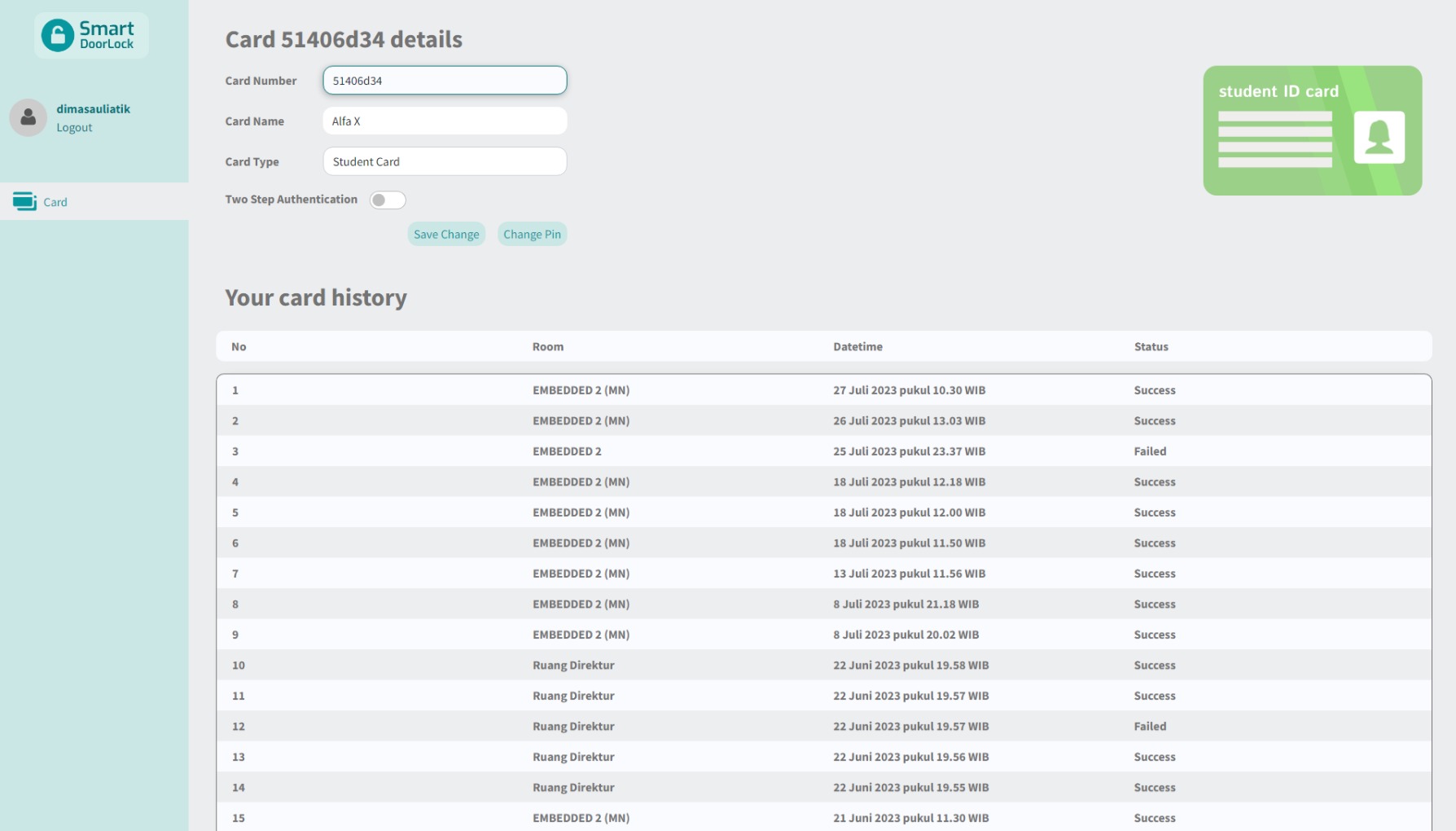
Task: Click EMBEDDED 2 (MN) in row 9
Action: [581, 635]
